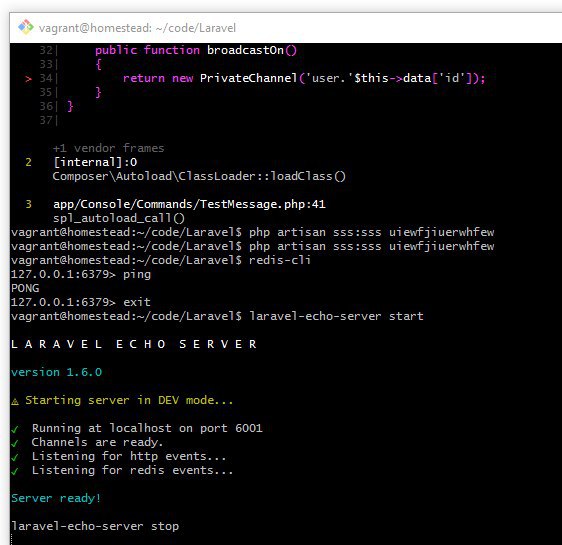This screenshot has width=562, height=545.
Task: Click 'Channels are ready.' text
Action: tap(97, 442)
